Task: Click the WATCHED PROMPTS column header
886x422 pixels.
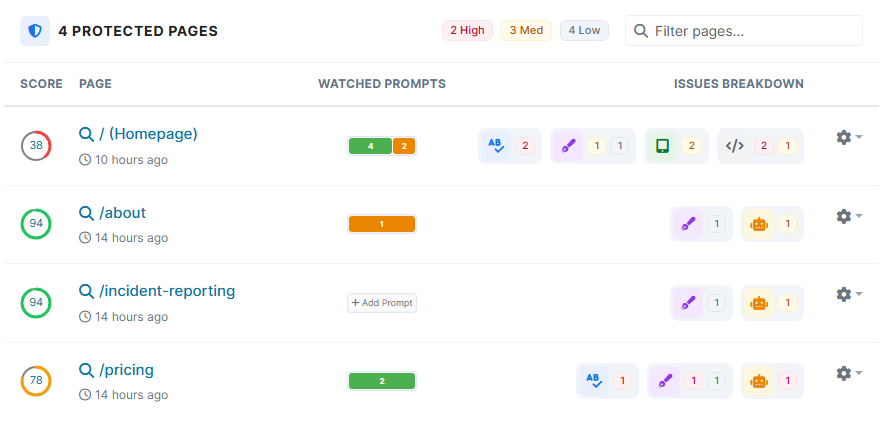Action: pyautogui.click(x=382, y=84)
